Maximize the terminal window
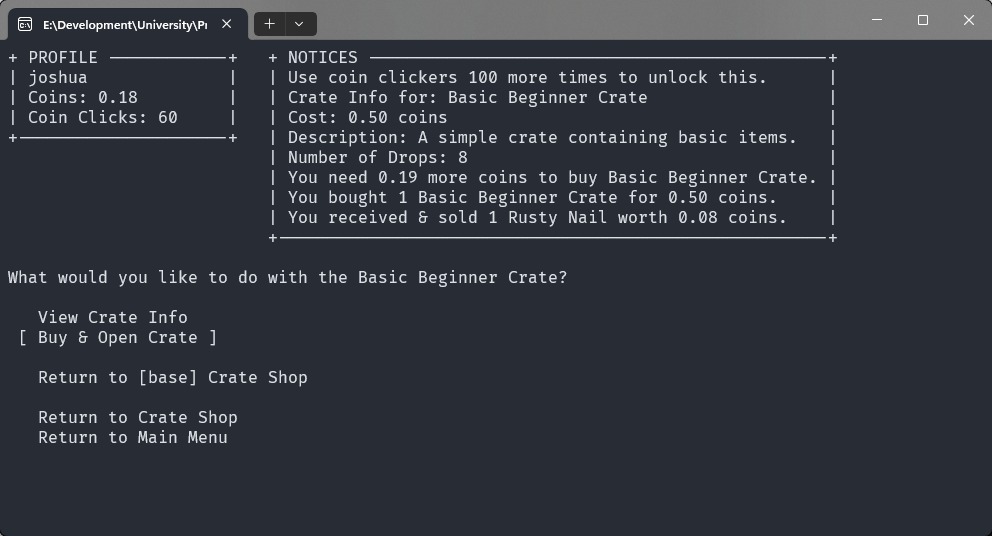Viewport: 992px width, 536px height. coord(923,20)
